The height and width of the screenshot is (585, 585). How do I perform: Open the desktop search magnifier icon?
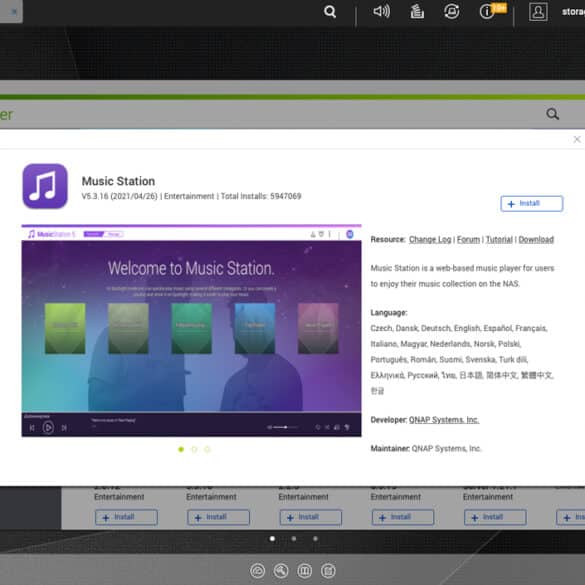(329, 12)
